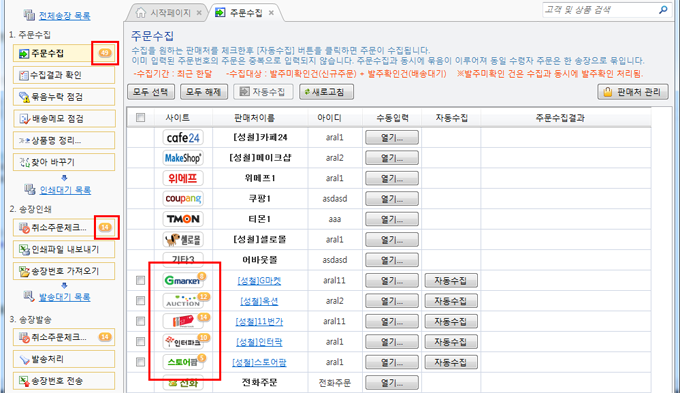The width and height of the screenshot is (680, 393).
Task: Open the 인쇄대기 목록 link
Action: [x=65, y=190]
